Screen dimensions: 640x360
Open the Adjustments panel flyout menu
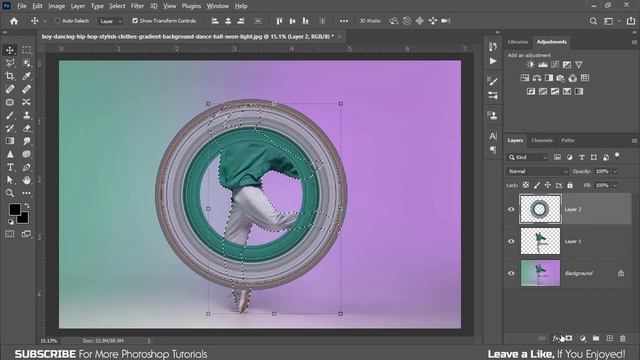(634, 42)
